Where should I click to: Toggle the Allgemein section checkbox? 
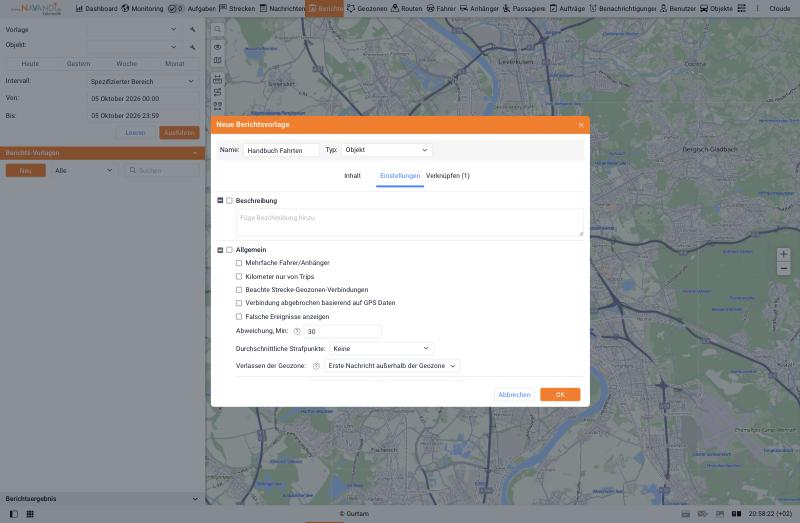(x=230, y=250)
